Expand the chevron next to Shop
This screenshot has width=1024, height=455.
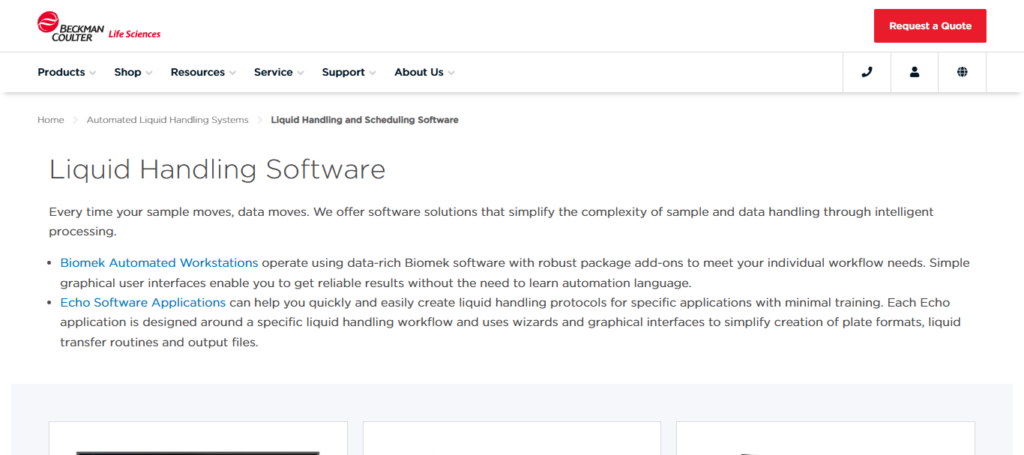(x=149, y=73)
